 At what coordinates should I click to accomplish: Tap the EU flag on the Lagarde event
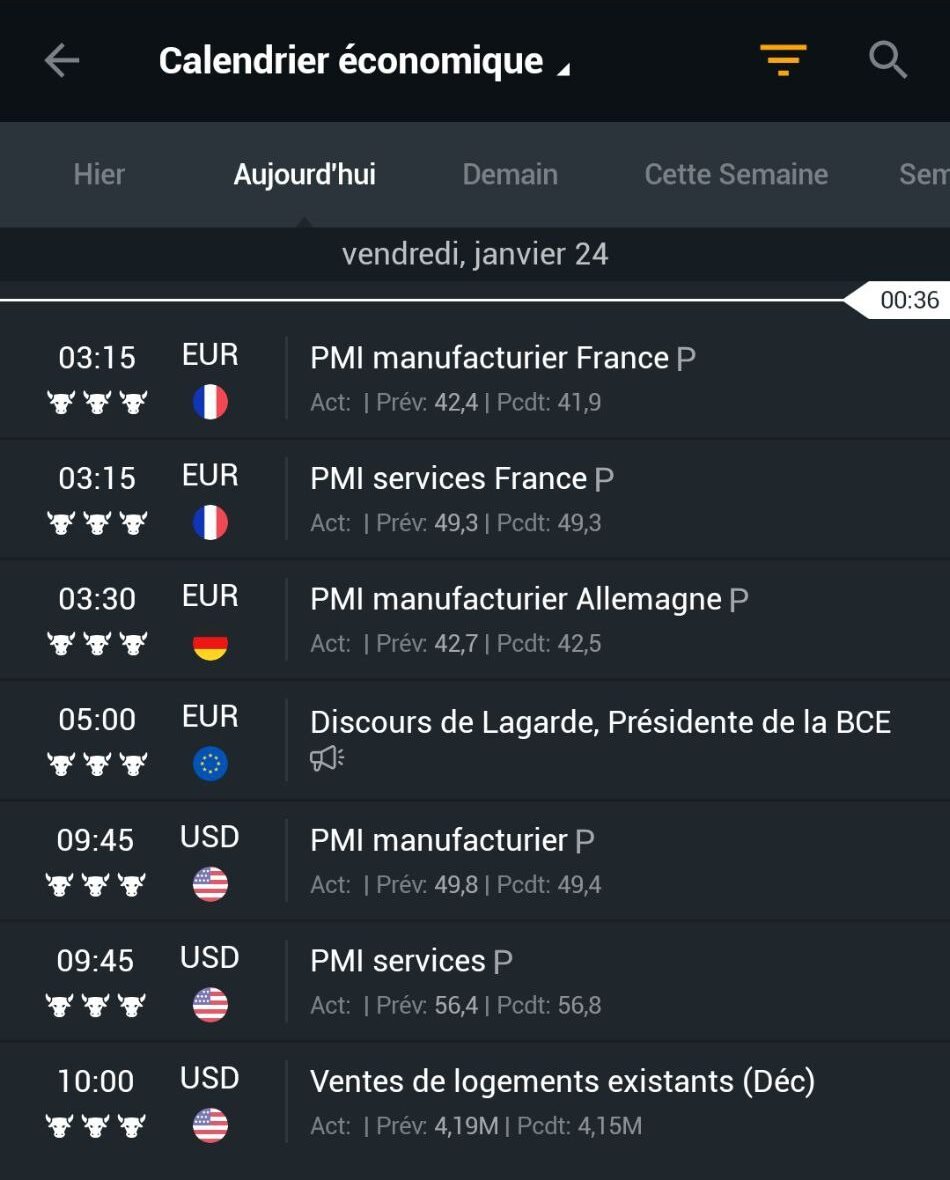210,764
